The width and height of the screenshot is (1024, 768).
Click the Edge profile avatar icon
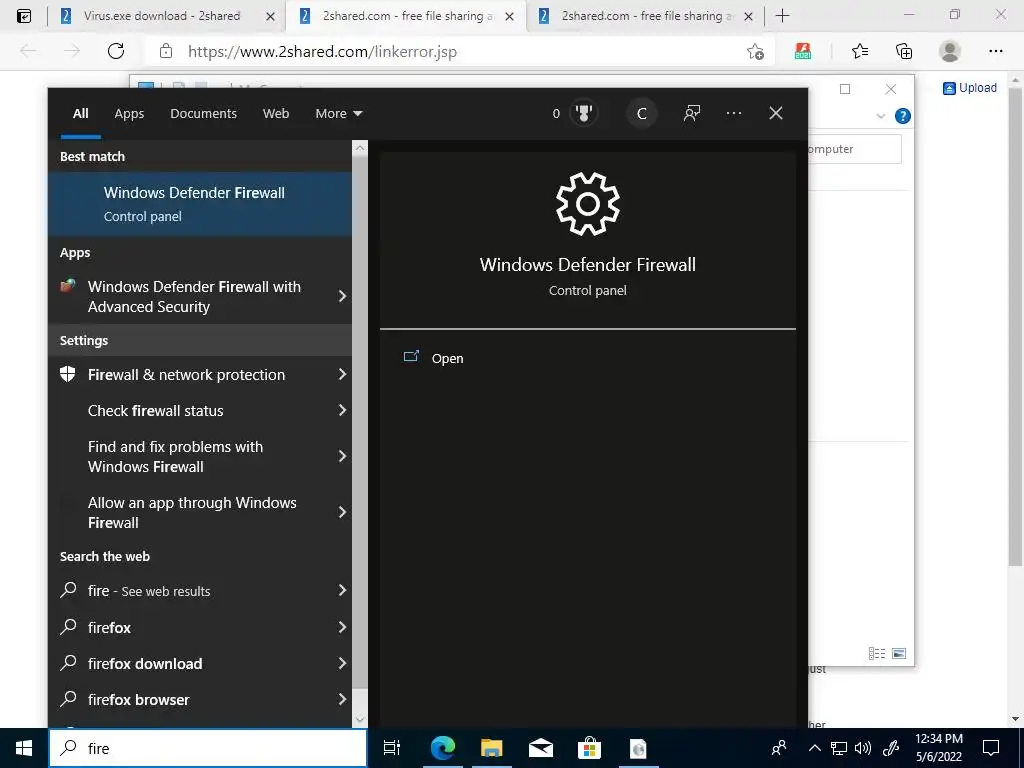coord(950,52)
